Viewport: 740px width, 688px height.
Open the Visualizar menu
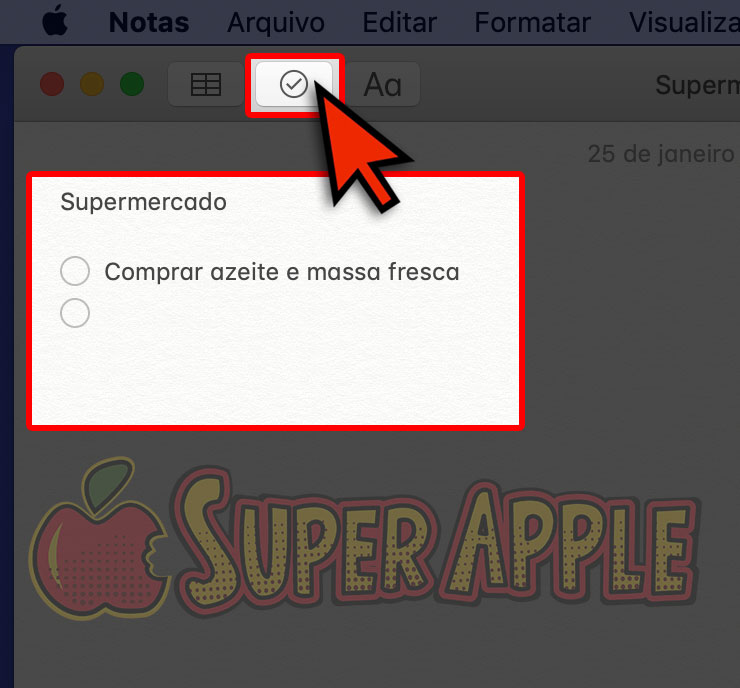click(x=684, y=22)
